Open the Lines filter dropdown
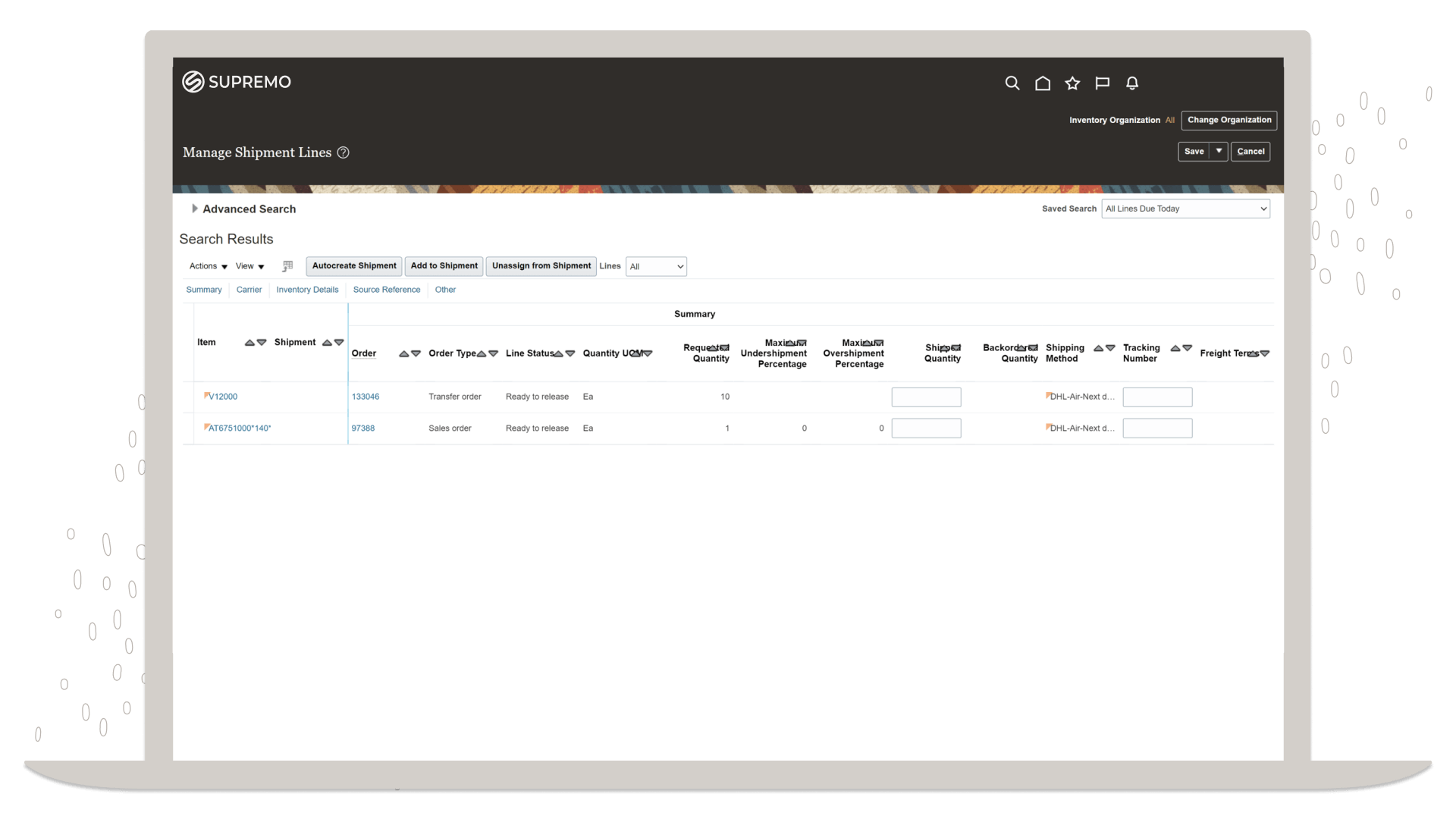 click(x=656, y=266)
